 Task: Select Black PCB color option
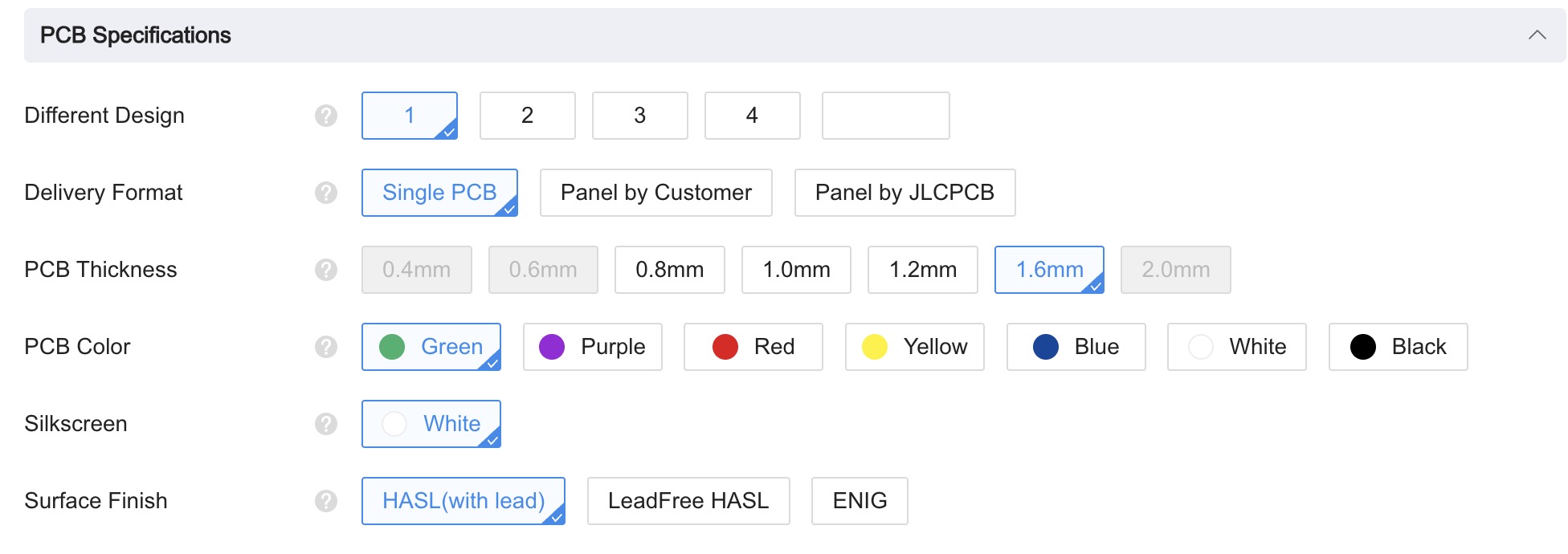(x=1398, y=347)
